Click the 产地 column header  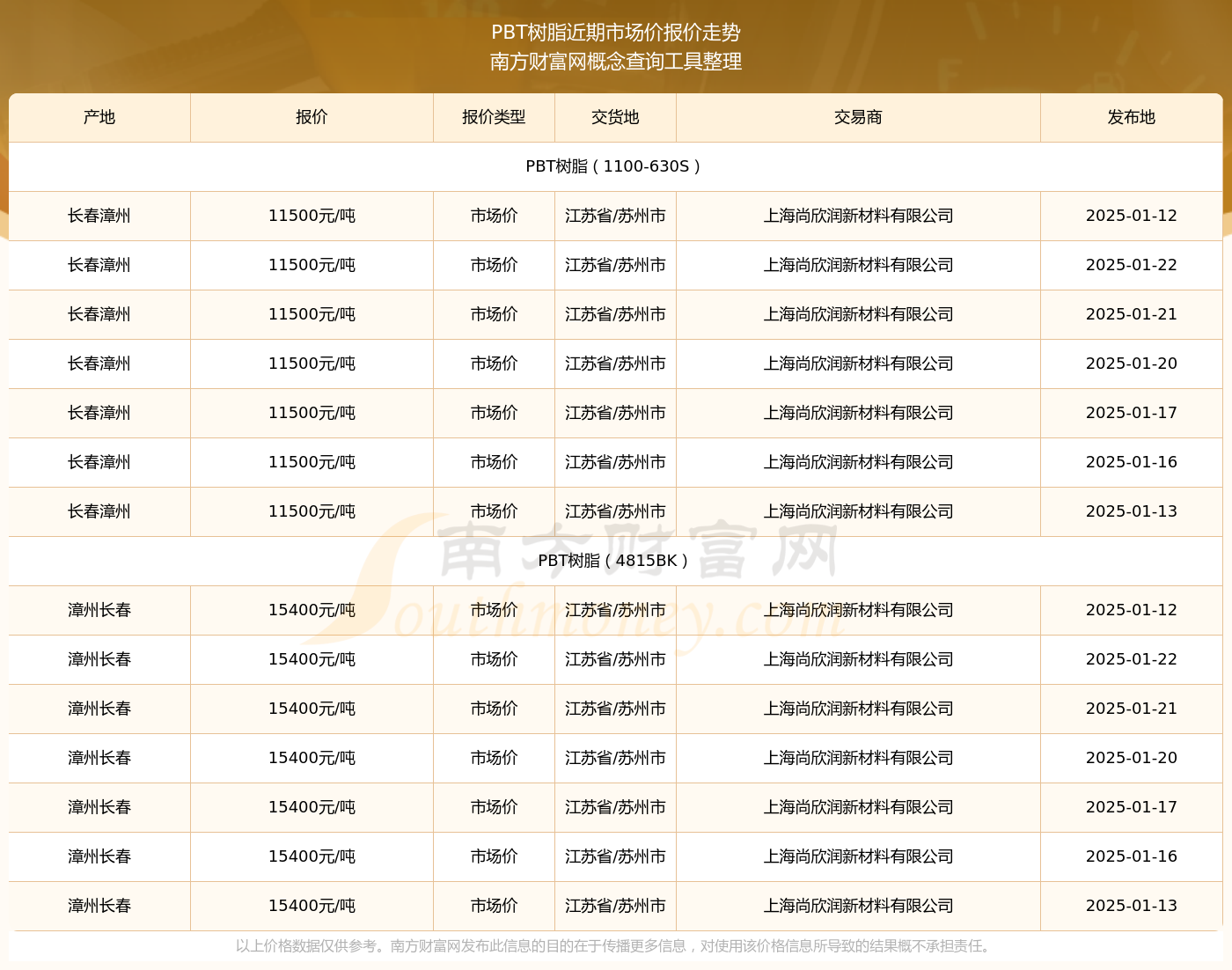click(99, 117)
